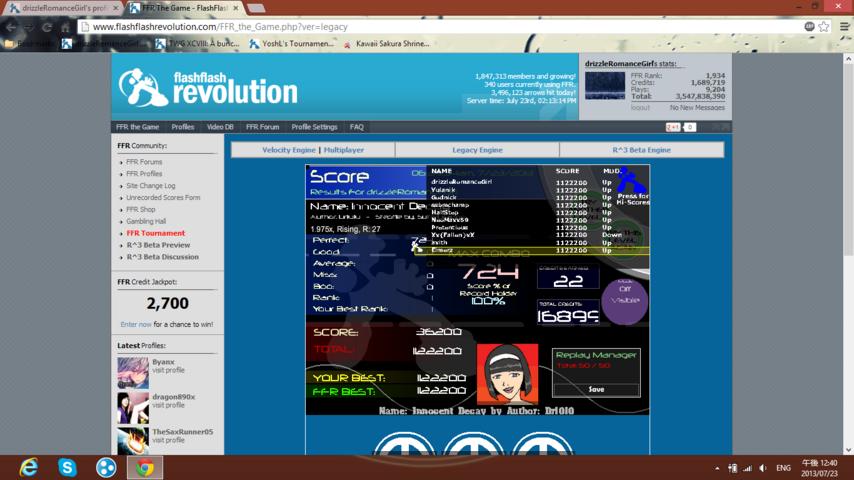Switch to the R^3 Beta Engine tab
The width and height of the screenshot is (854, 480).
pyautogui.click(x=642, y=150)
